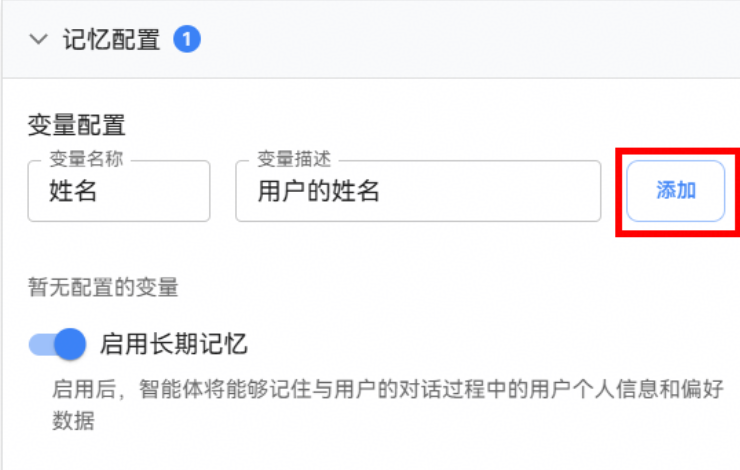Click the 变量描述 floating label
The width and height of the screenshot is (740, 470).
point(294,160)
